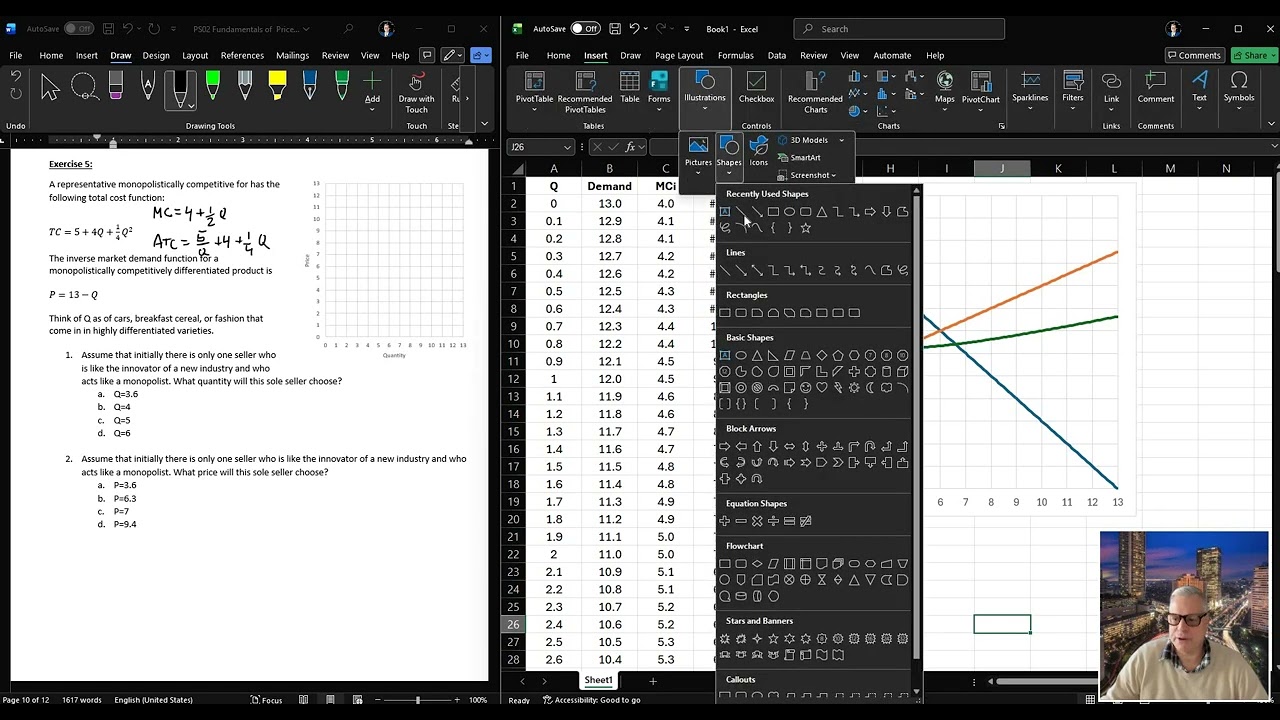The image size is (1280, 720).
Task: Open the Mailings tab in Word
Action: pyautogui.click(x=292, y=55)
